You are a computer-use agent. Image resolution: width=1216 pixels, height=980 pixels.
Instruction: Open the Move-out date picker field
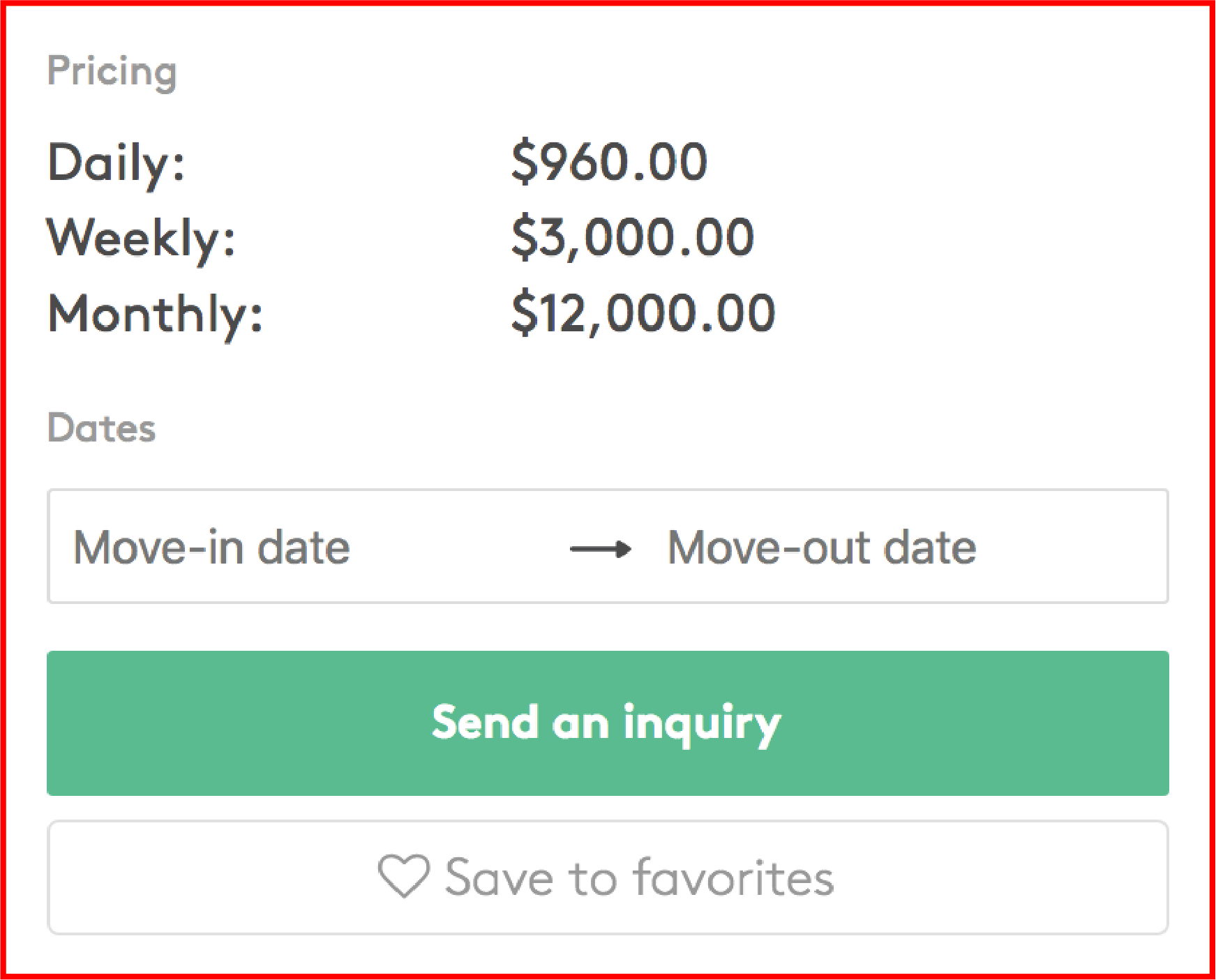821,548
